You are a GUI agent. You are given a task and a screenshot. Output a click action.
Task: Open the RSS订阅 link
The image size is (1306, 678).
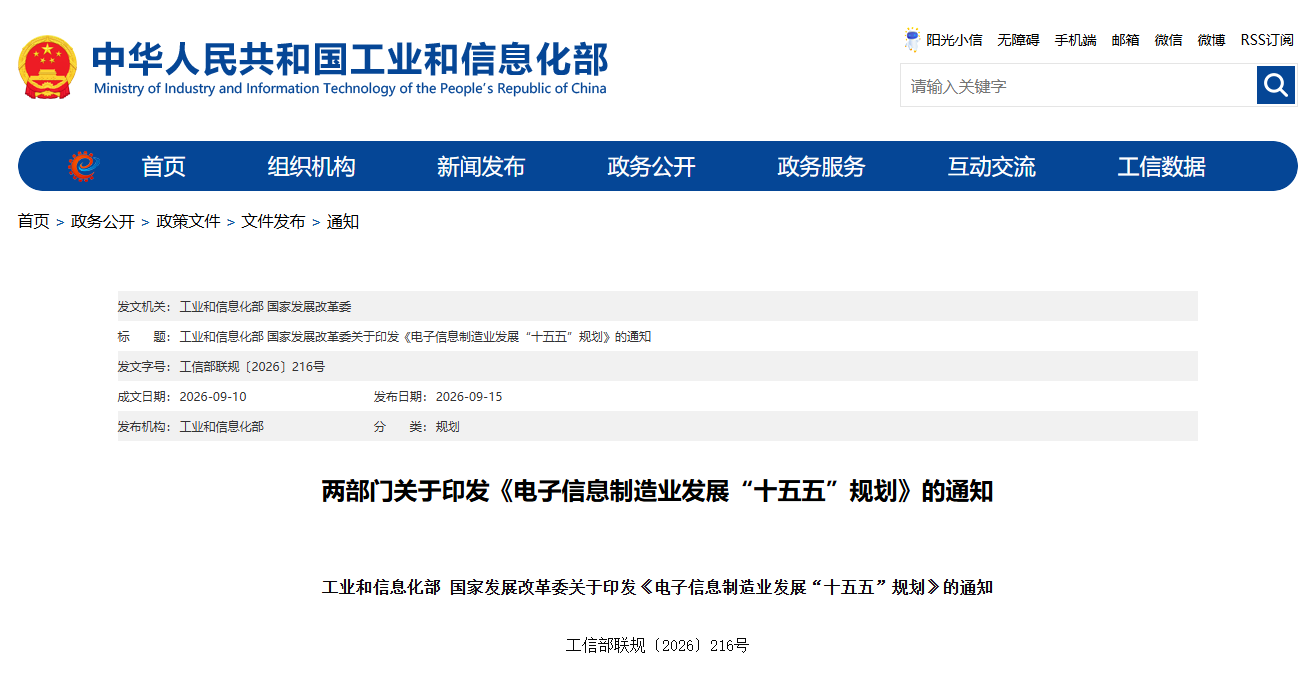(x=1267, y=40)
